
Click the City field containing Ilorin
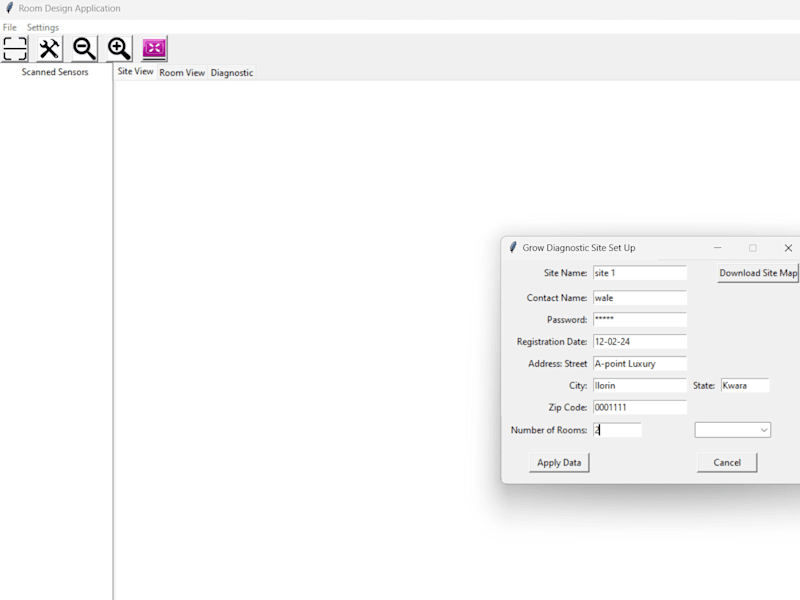coord(640,386)
